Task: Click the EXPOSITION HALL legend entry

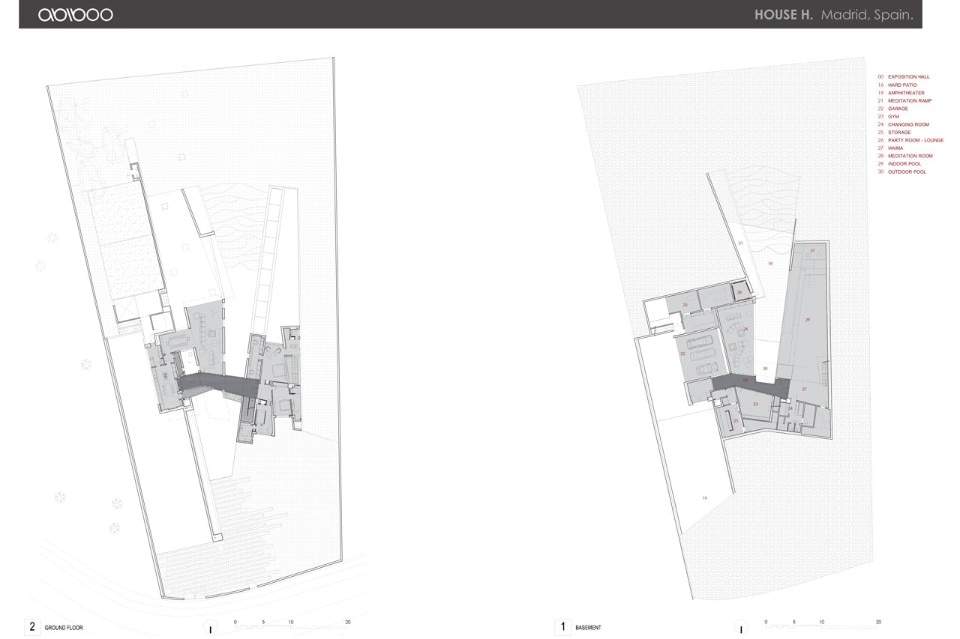Action: click(x=908, y=77)
